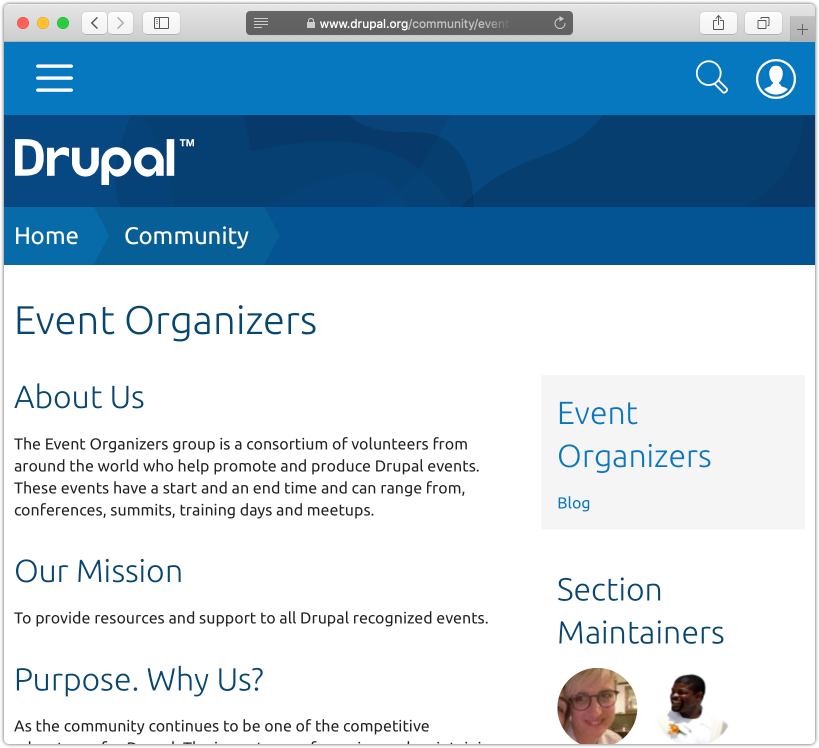The height and width of the screenshot is (748, 819).
Task: Open the Blog link in sidebar
Action: tap(574, 503)
